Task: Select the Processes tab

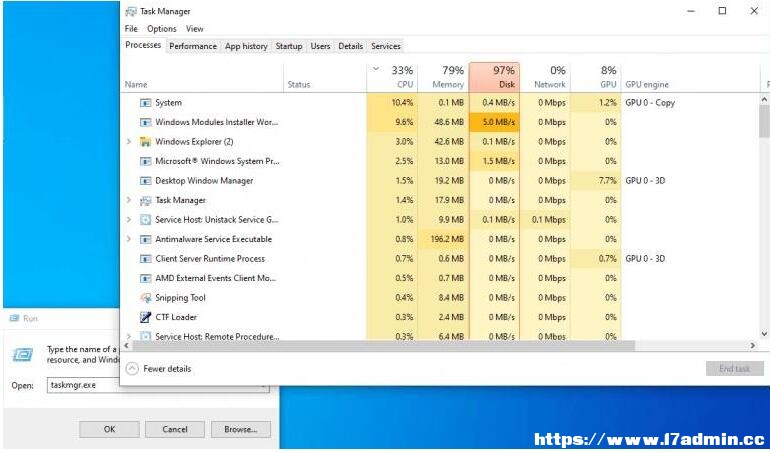Action: click(x=143, y=45)
